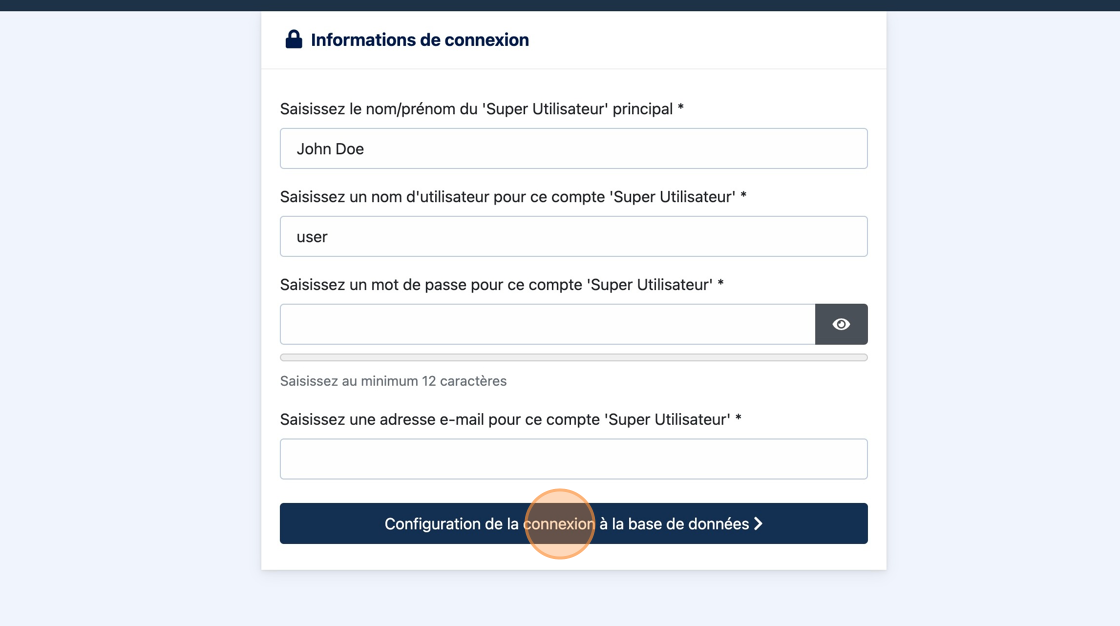The height and width of the screenshot is (626, 1120).
Task: Click the adresse e-mail field label
Action: (x=505, y=420)
